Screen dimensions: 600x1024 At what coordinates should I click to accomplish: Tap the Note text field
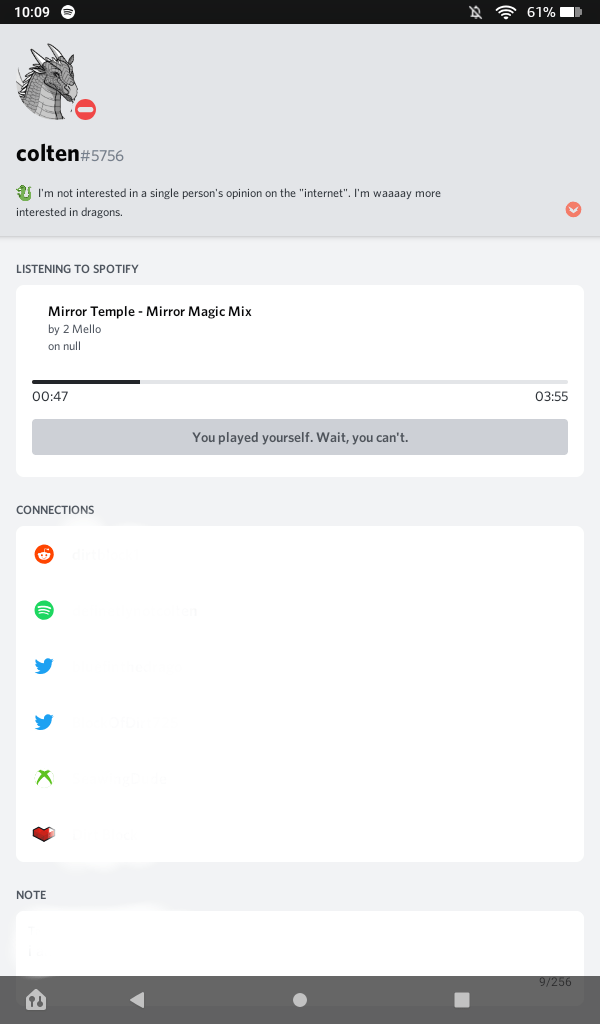[300, 945]
